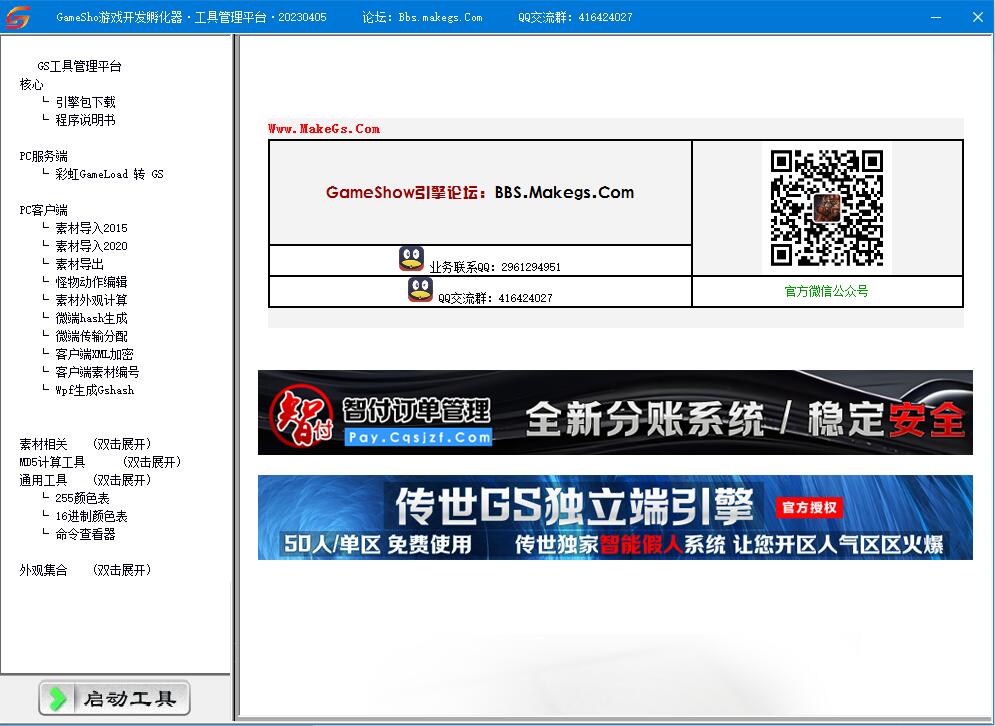995x726 pixels.
Task: Click the WeChat QR code image
Action: [x=826, y=208]
